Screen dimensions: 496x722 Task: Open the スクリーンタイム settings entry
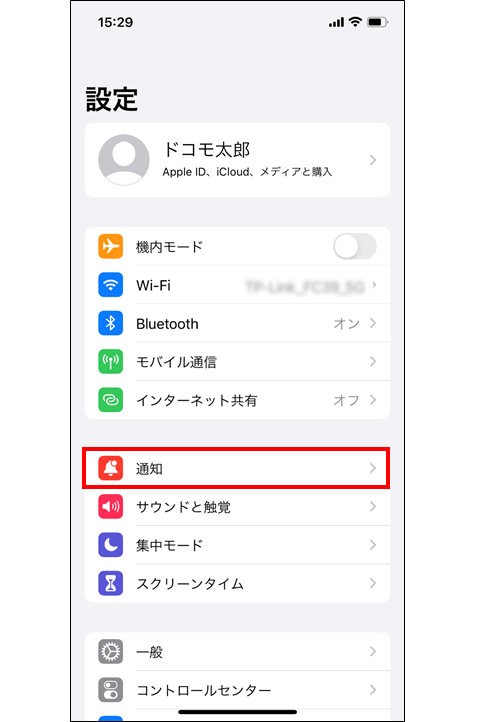click(238, 583)
